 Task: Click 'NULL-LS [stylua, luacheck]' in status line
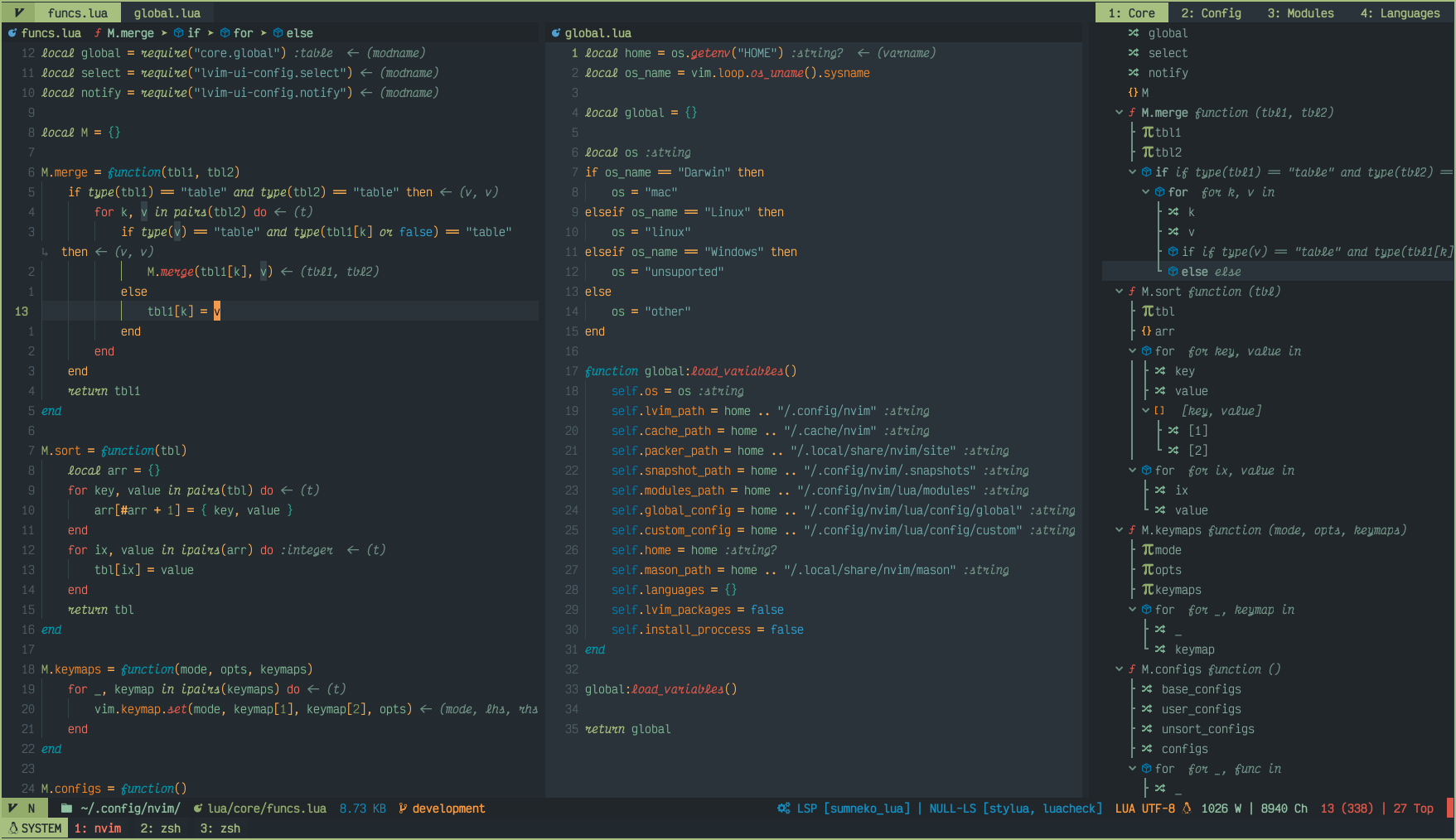click(x=1015, y=809)
